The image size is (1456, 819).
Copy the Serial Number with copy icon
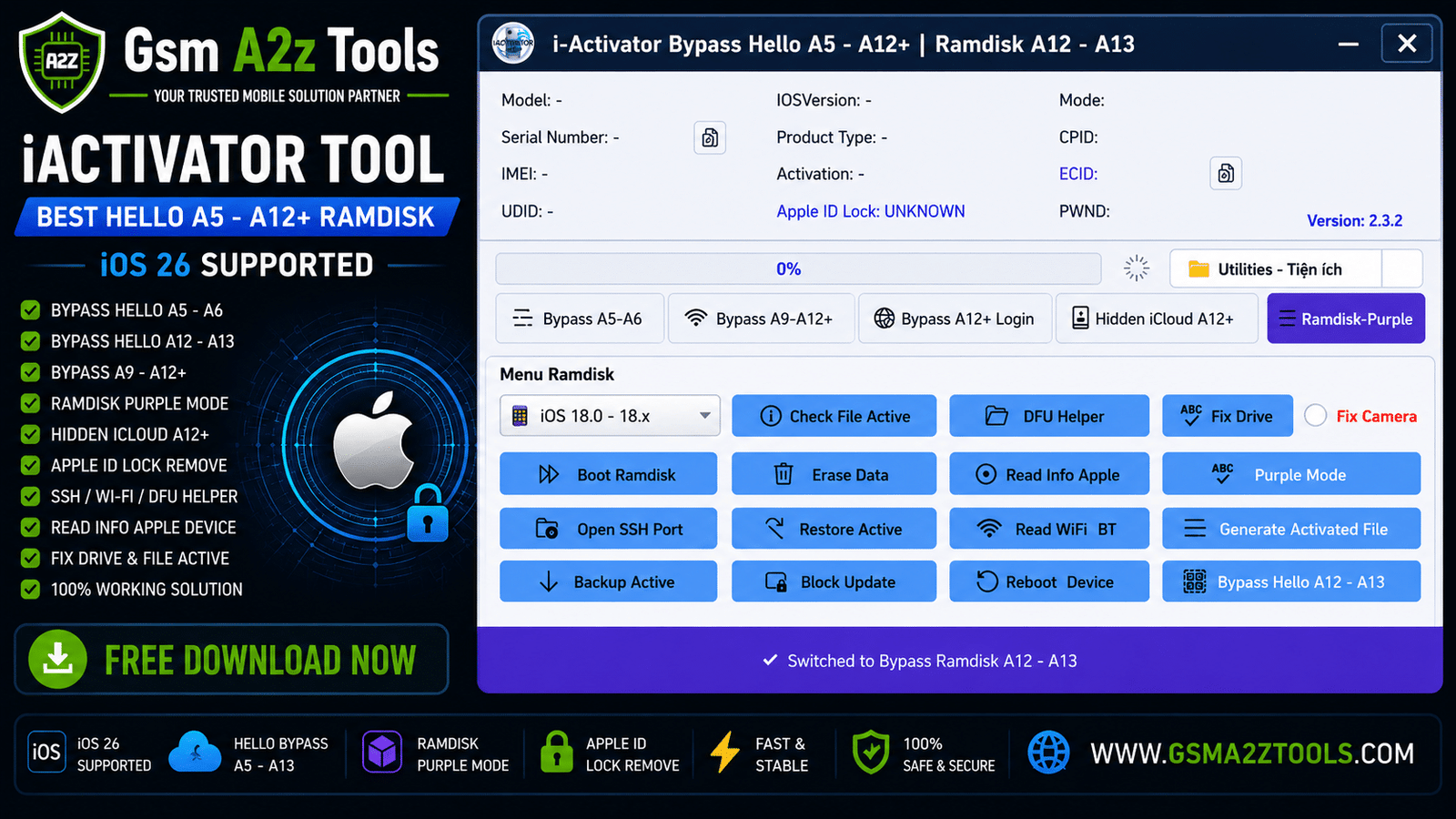[710, 137]
